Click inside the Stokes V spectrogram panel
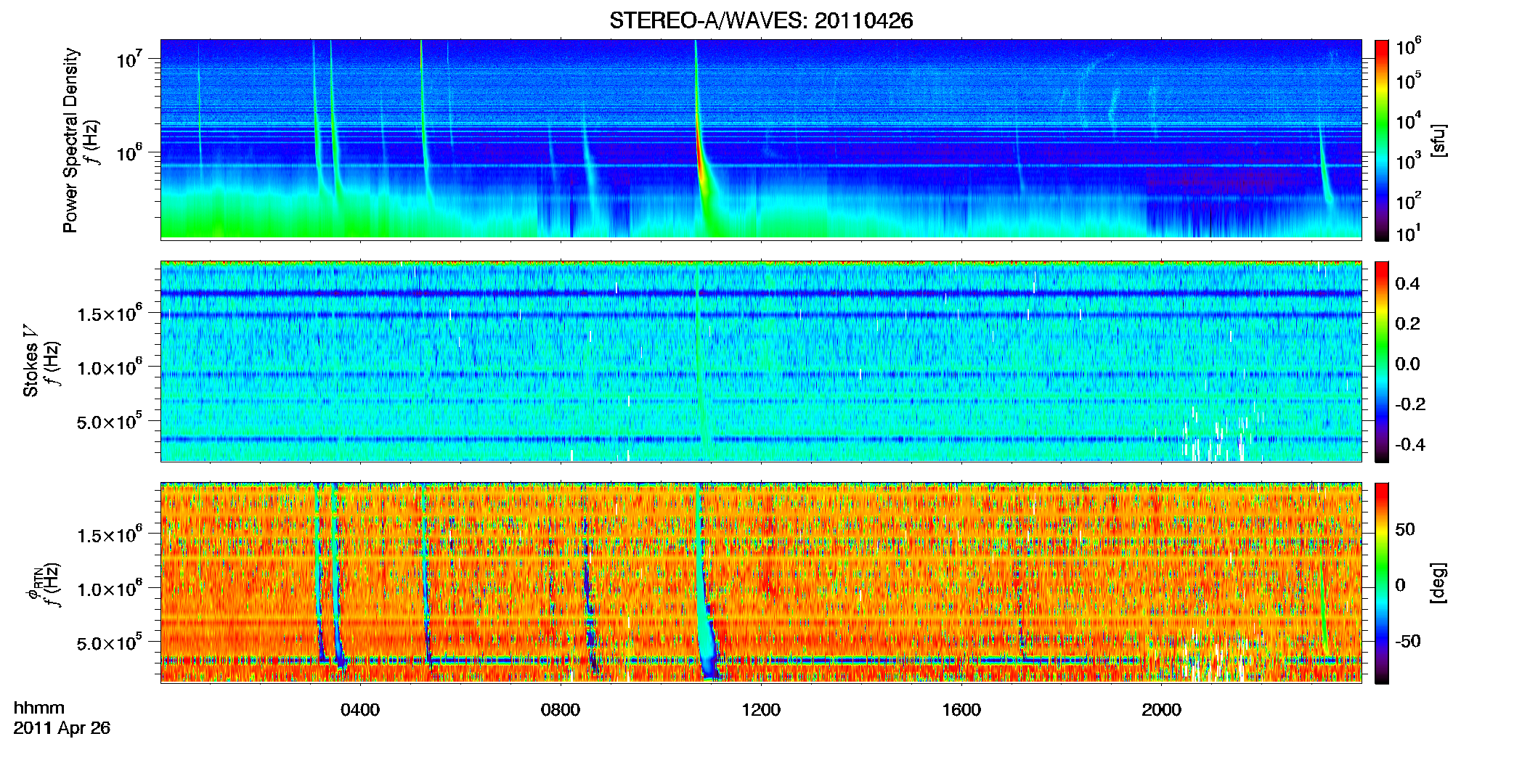Viewport: 1522px width, 784px height. coord(761,361)
